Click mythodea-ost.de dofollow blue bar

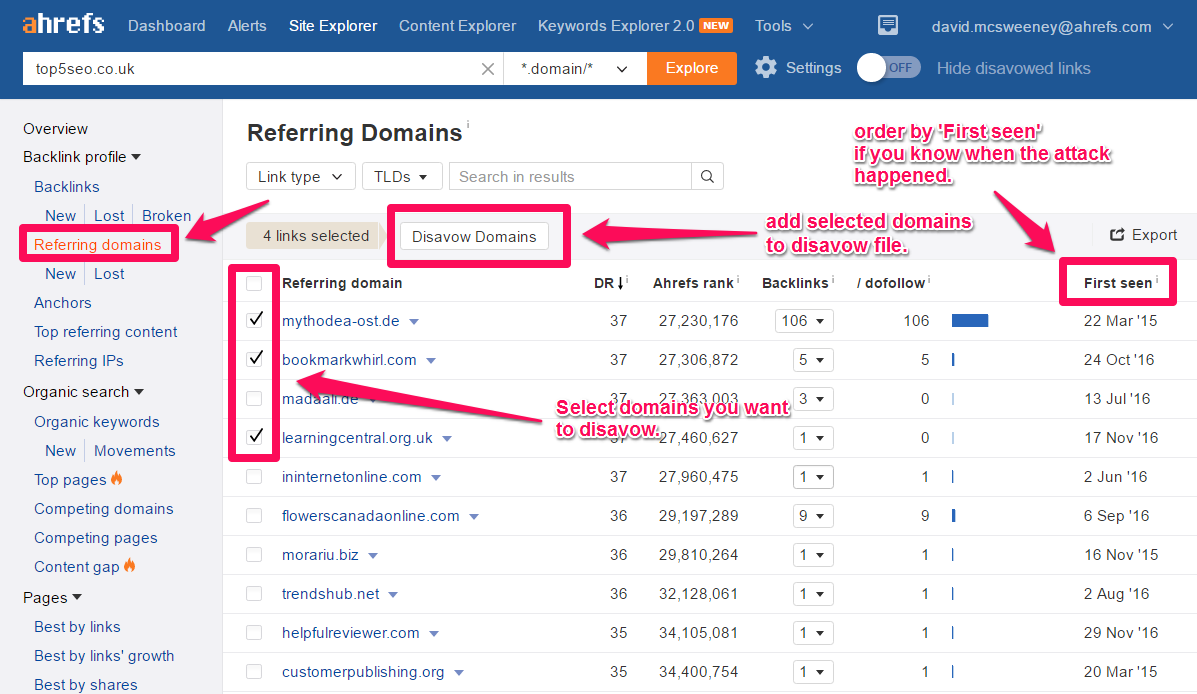tap(970, 321)
